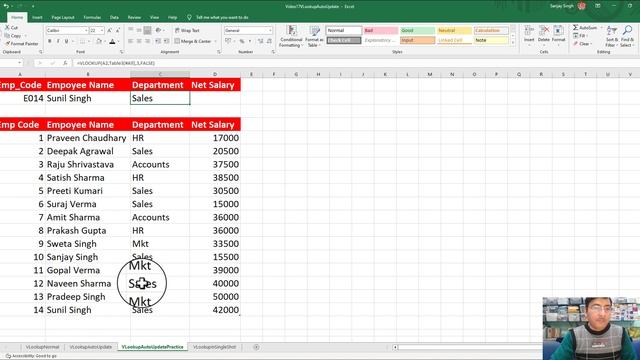
Task: Apply the Font Color A icon
Action: tap(112, 41)
